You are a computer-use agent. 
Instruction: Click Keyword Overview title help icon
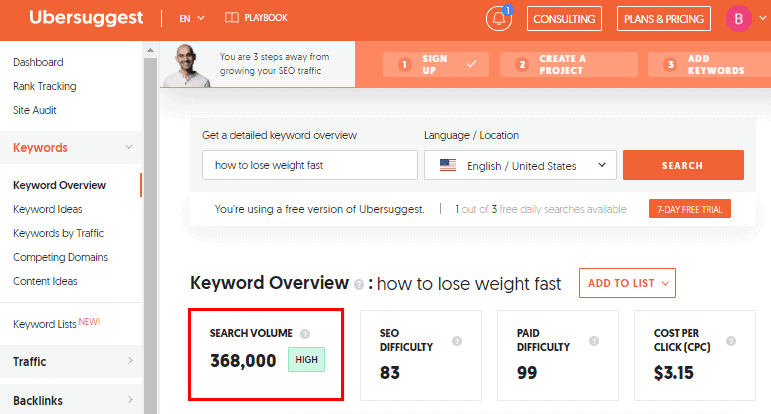(359, 285)
